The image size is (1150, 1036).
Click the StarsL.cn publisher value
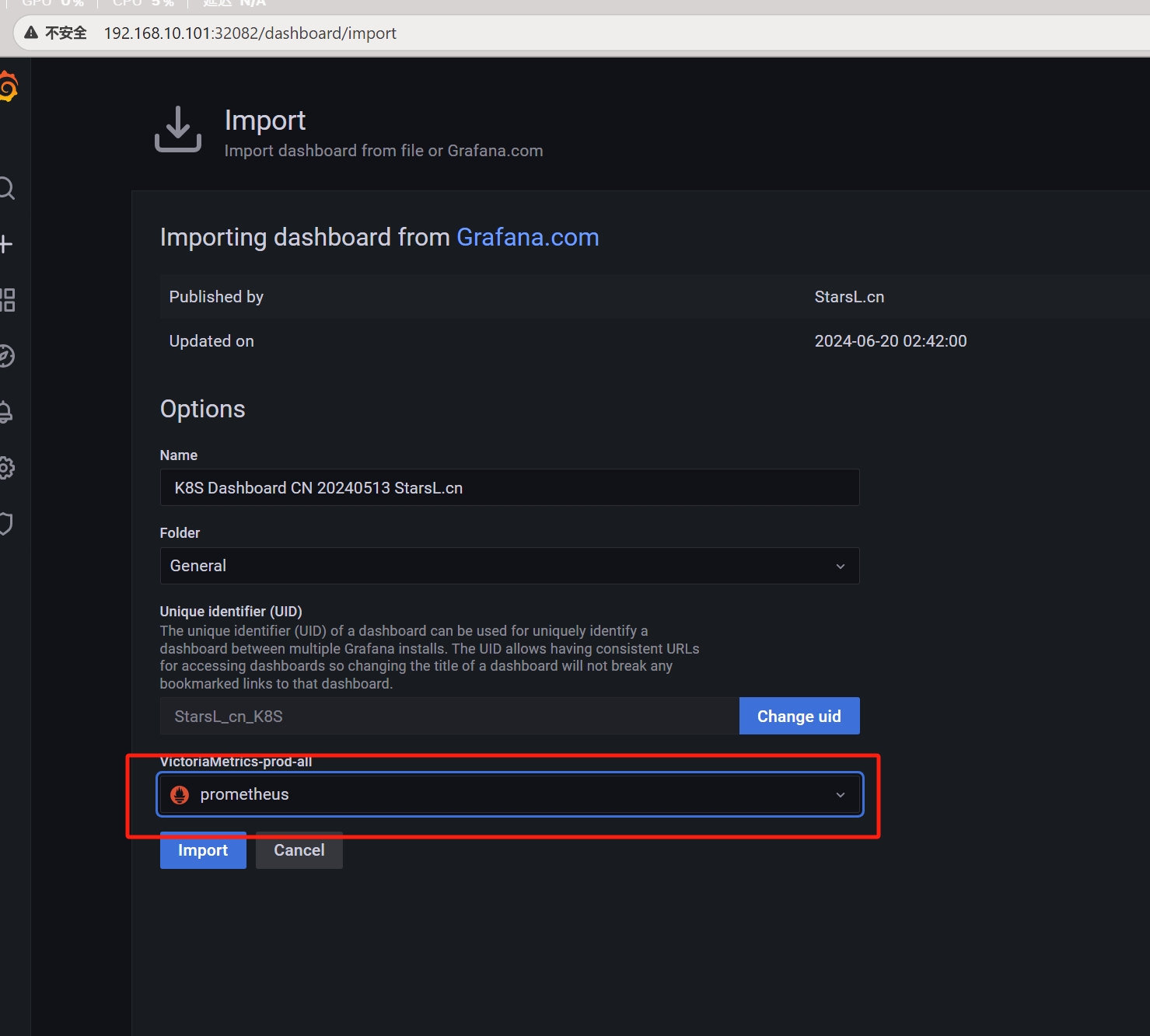coord(849,297)
